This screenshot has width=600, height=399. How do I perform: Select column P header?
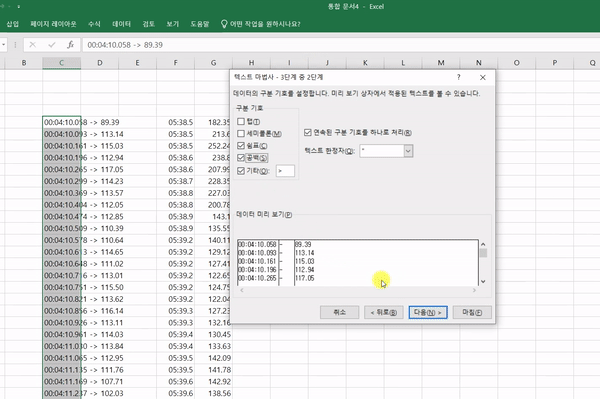coord(554,63)
